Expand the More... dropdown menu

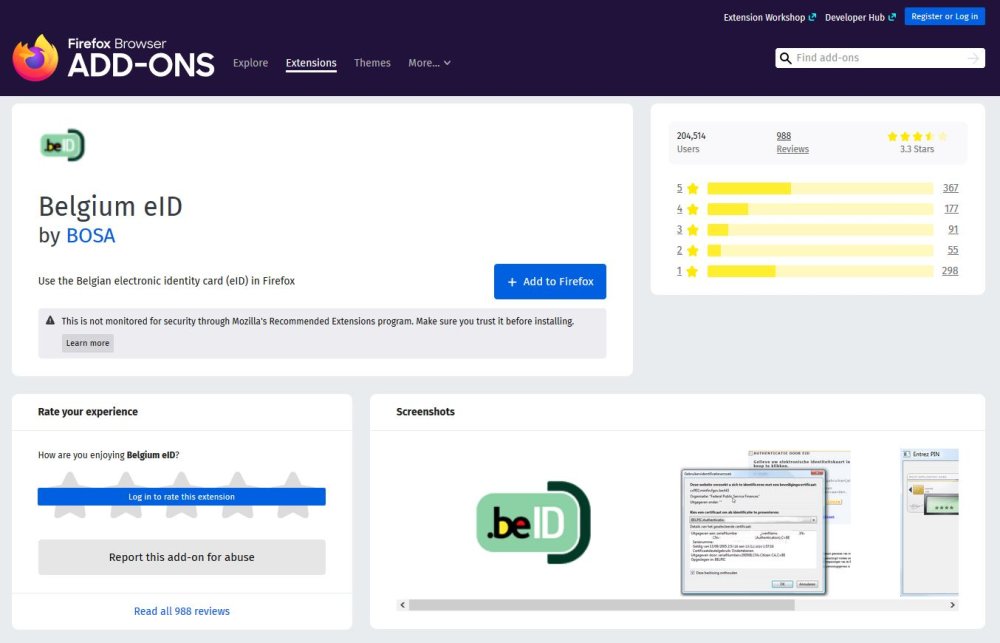(429, 63)
